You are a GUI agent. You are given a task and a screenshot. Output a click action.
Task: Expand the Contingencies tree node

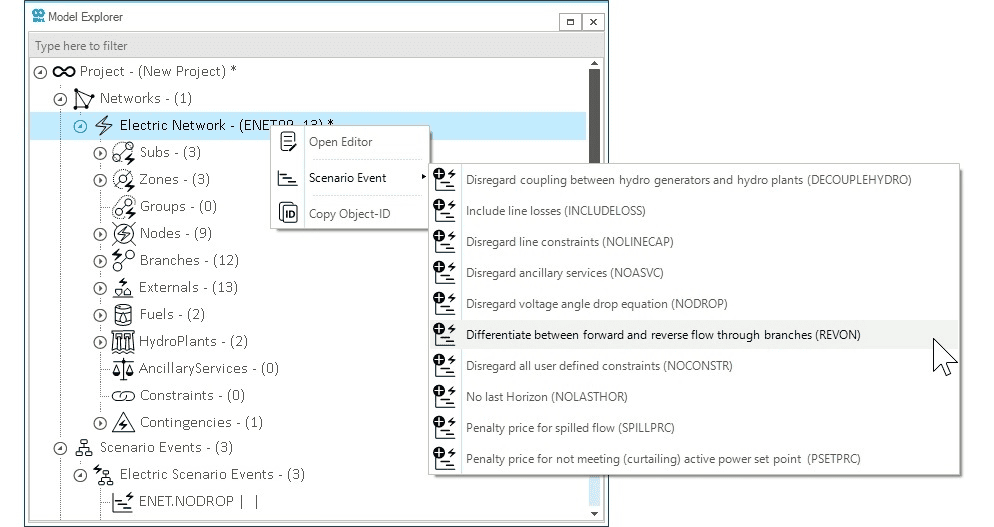(x=100, y=422)
